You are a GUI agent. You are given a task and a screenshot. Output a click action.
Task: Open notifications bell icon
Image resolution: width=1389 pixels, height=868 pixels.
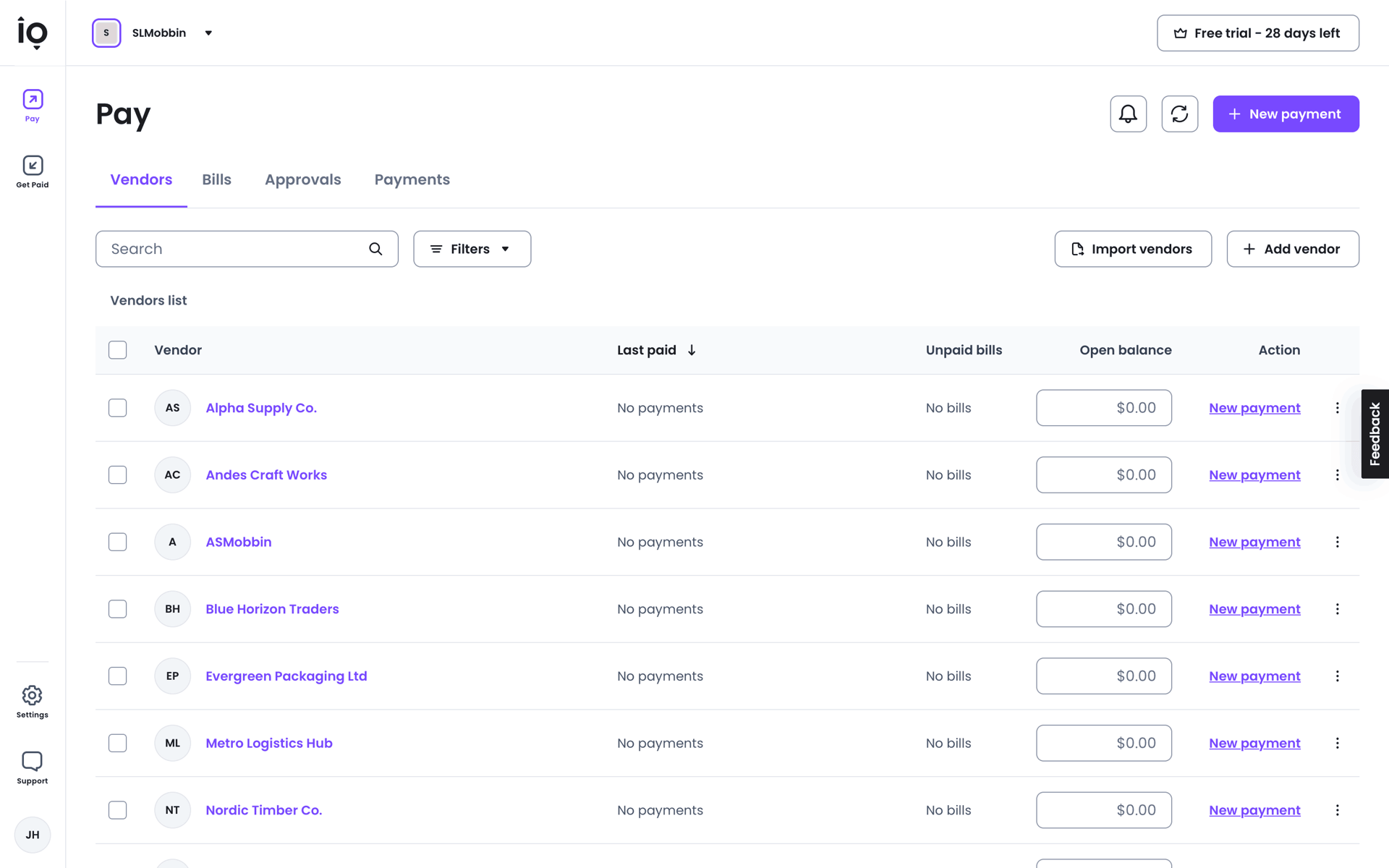pos(1128,114)
